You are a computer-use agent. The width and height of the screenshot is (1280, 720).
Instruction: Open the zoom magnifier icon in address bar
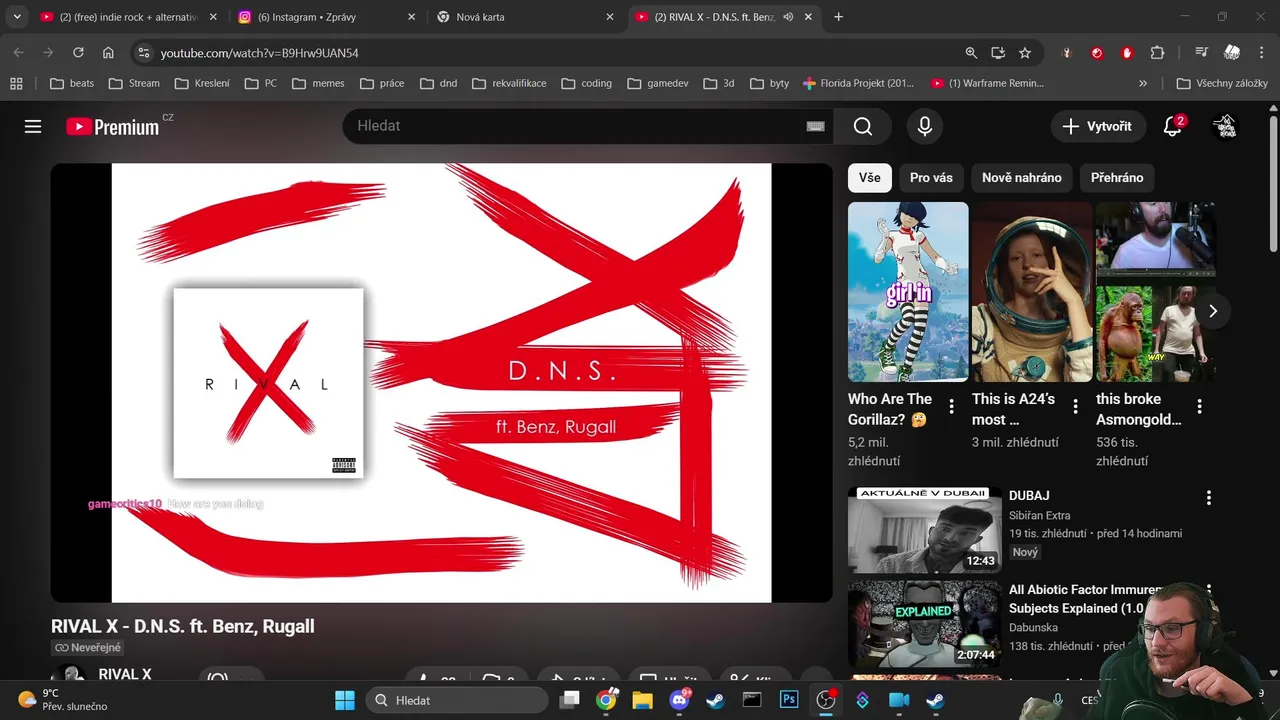[x=971, y=53]
